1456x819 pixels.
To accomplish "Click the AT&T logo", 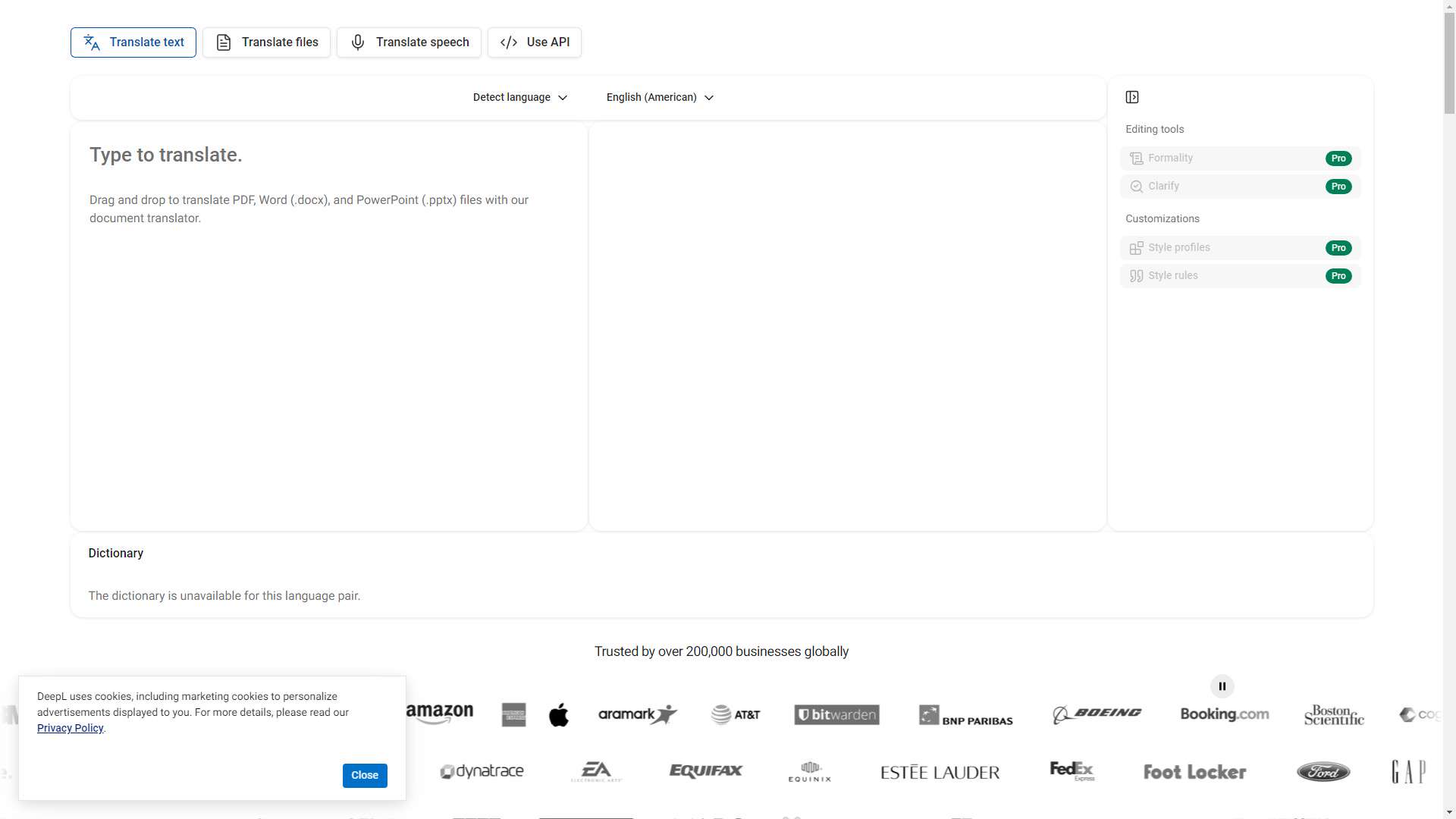I will (x=736, y=714).
